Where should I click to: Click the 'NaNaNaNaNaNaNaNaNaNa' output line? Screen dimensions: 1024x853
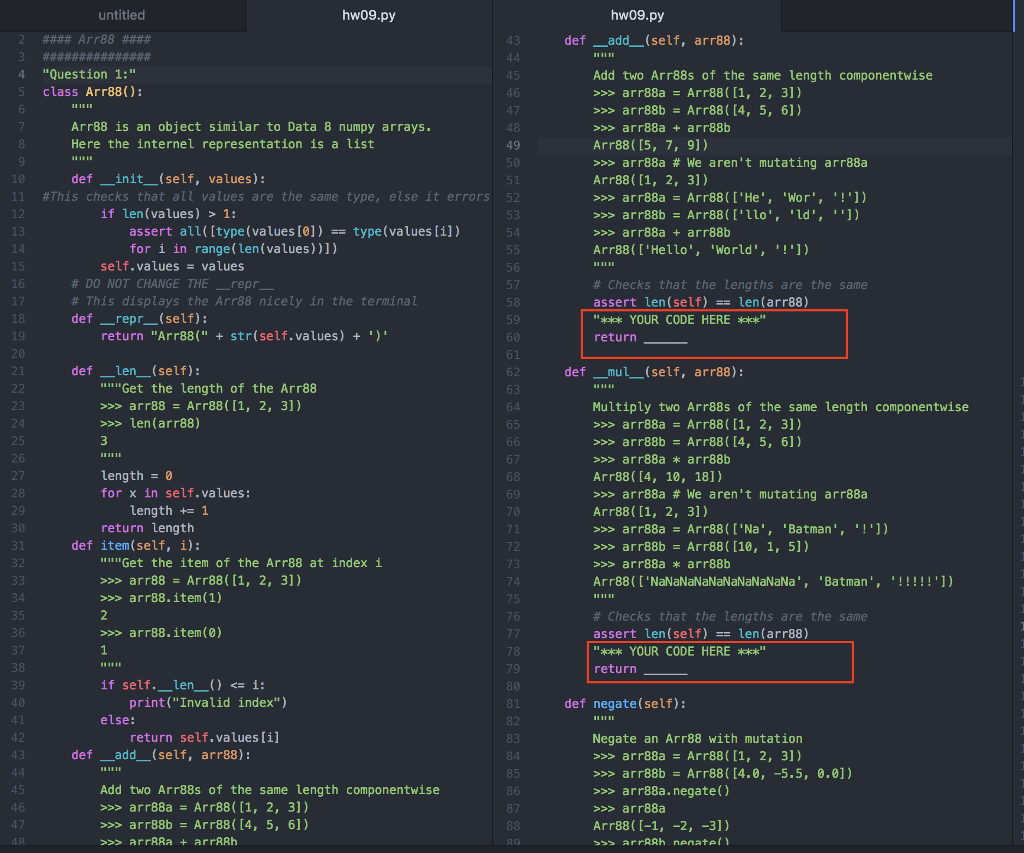pos(773,581)
